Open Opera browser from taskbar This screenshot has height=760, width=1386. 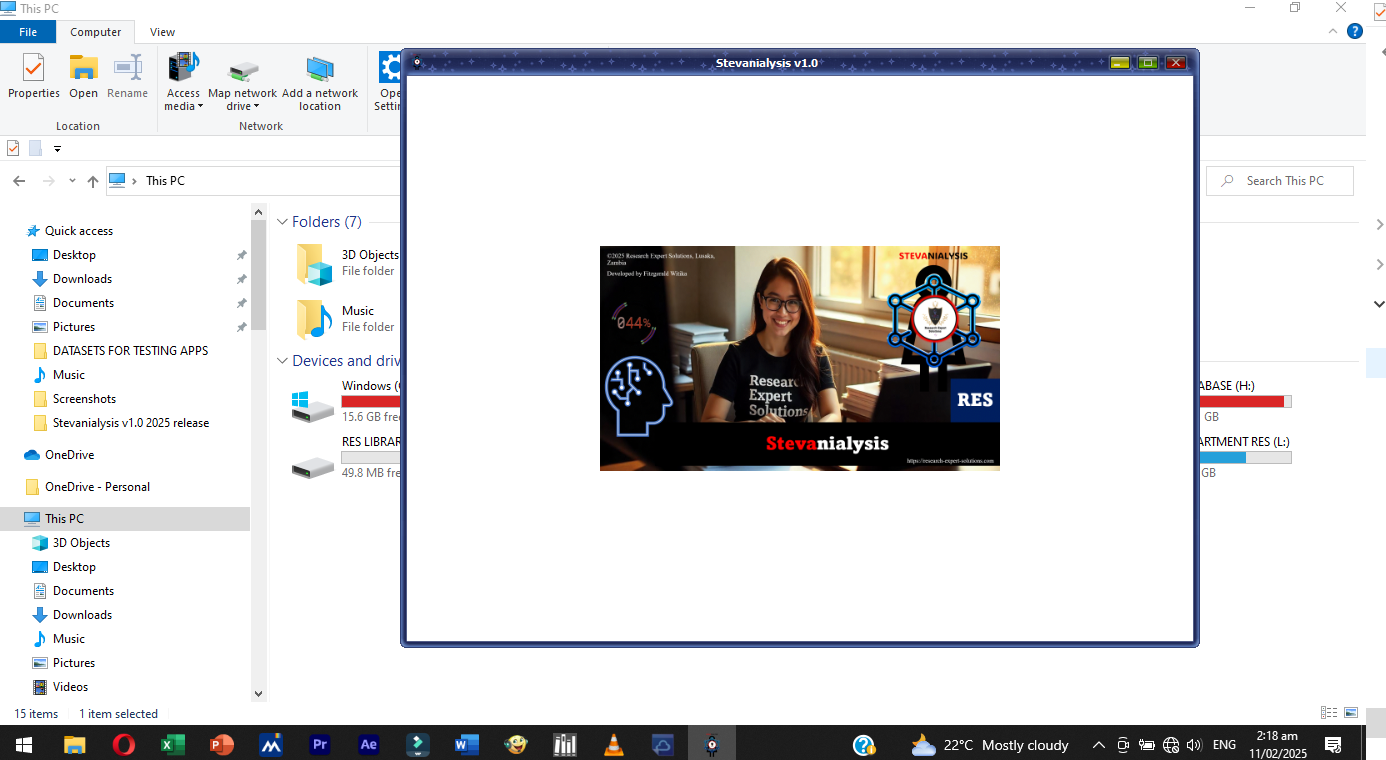(x=124, y=744)
